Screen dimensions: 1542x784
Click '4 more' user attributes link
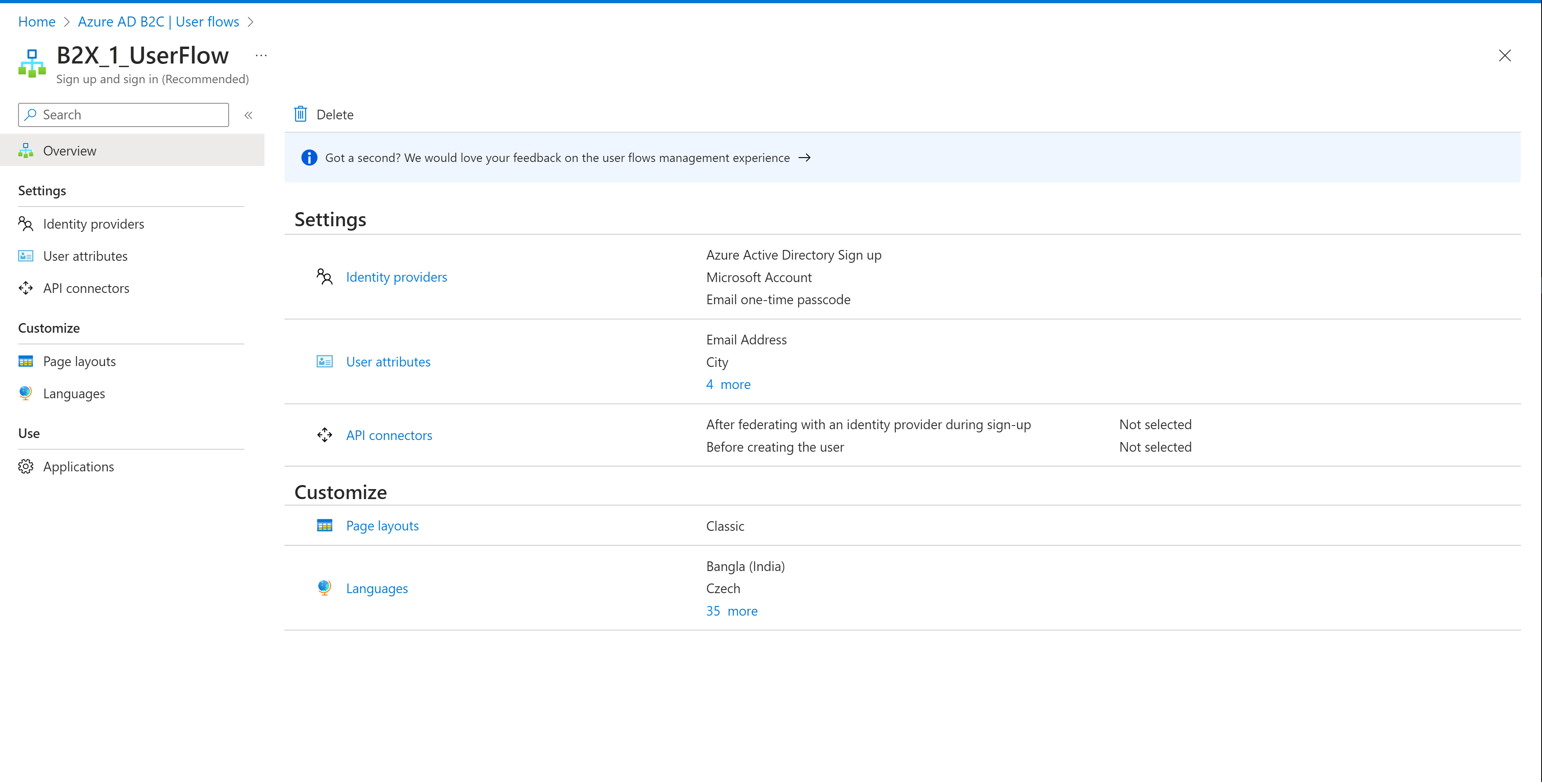[x=729, y=384]
